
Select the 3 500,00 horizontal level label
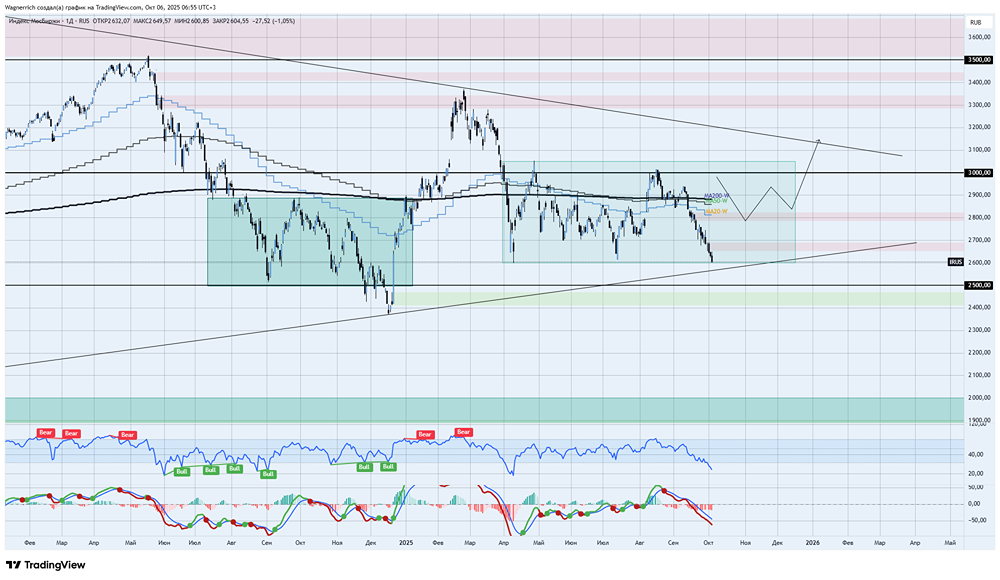pyautogui.click(x=979, y=60)
